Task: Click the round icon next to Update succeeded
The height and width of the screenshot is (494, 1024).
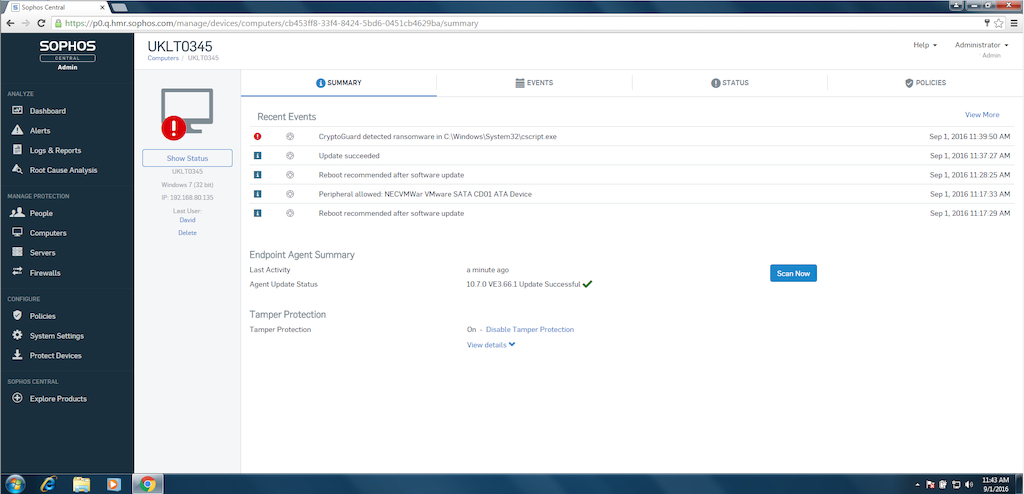Action: [x=290, y=156]
